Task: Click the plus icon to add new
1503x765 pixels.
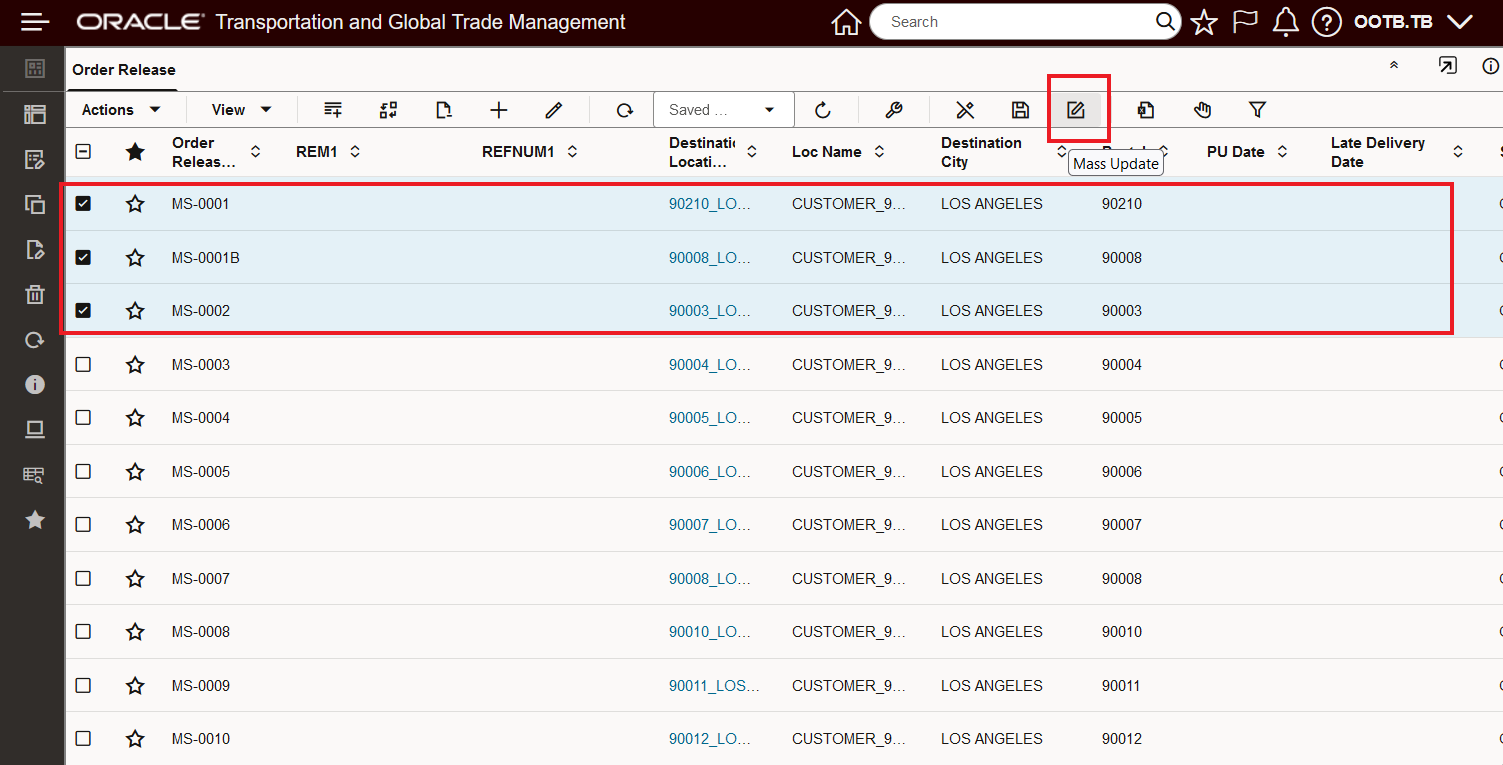Action: pos(498,110)
